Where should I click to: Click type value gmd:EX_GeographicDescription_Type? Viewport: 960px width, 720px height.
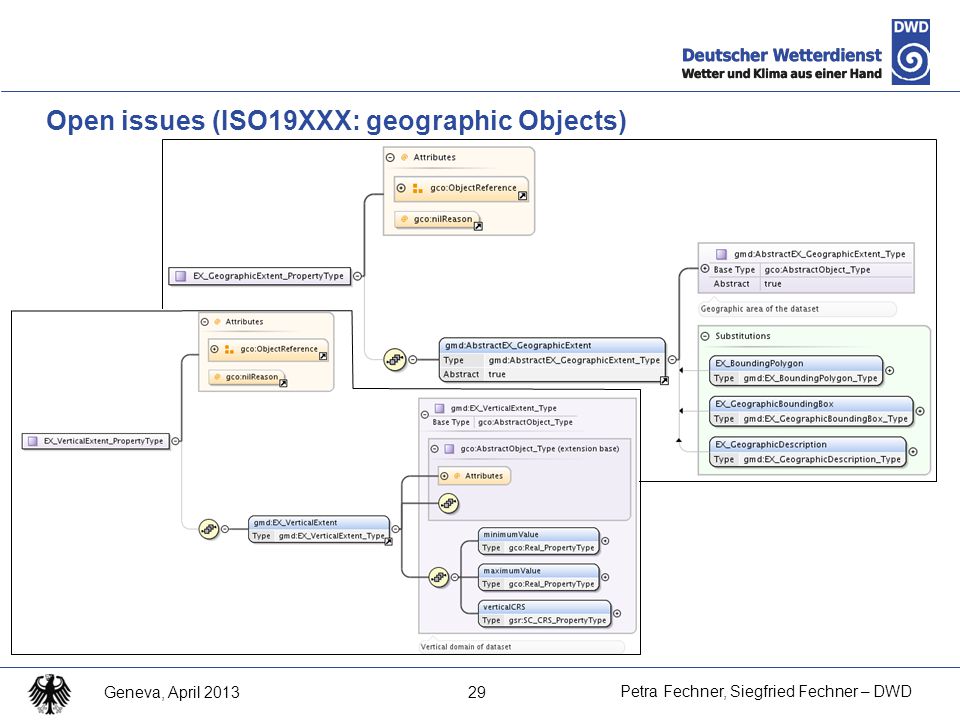click(x=822, y=459)
